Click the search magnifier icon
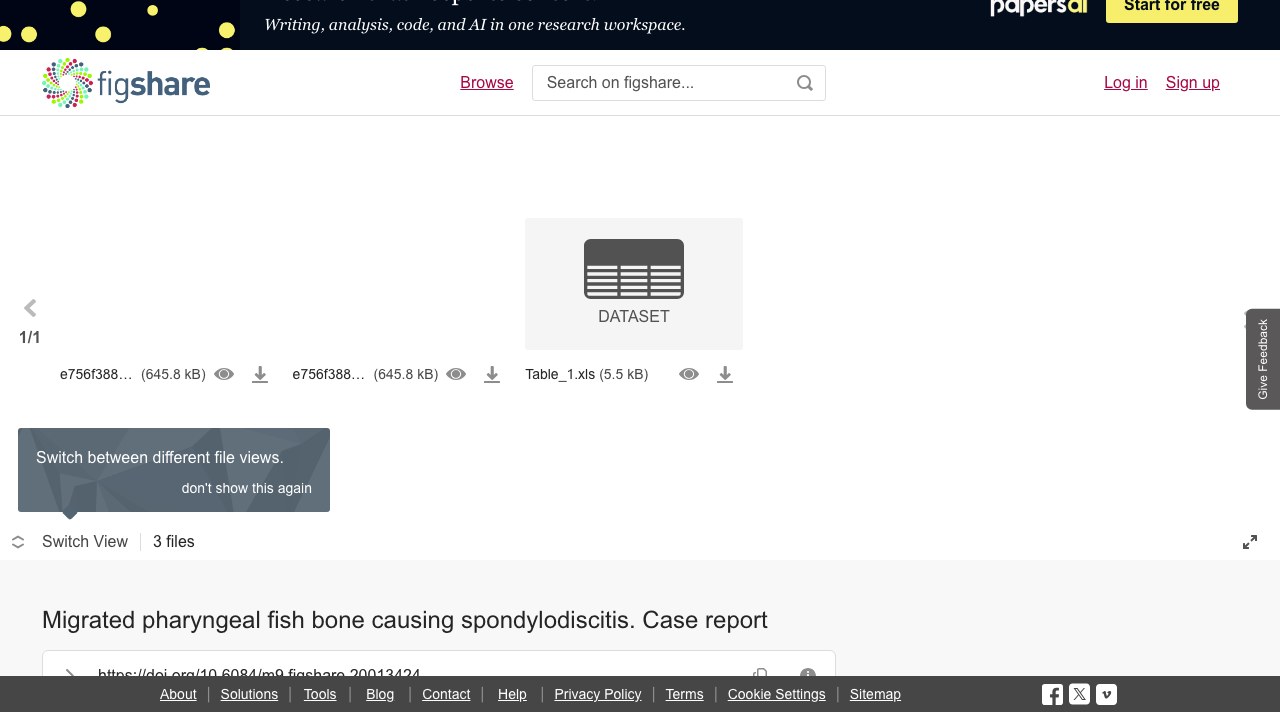The height and width of the screenshot is (720, 1280). [805, 83]
